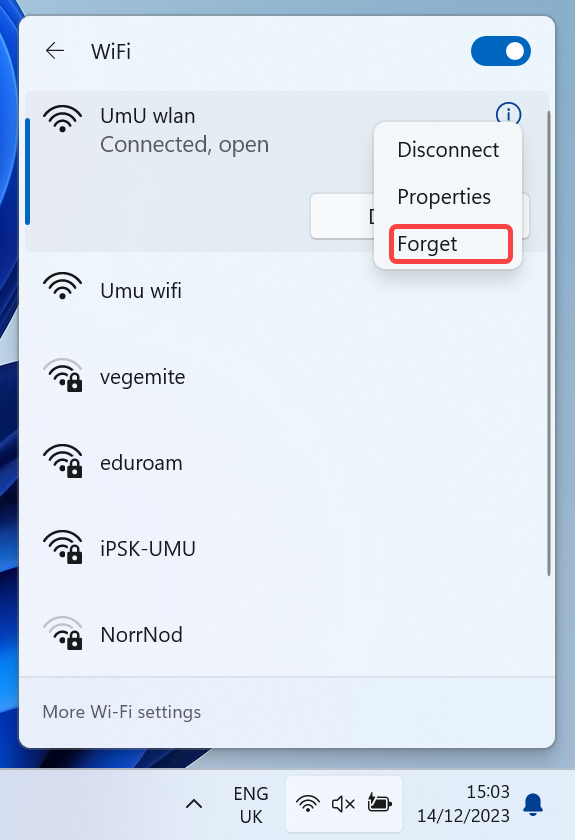This screenshot has width=575, height=840.
Task: Click the network list scrollbar
Action: tap(549, 343)
